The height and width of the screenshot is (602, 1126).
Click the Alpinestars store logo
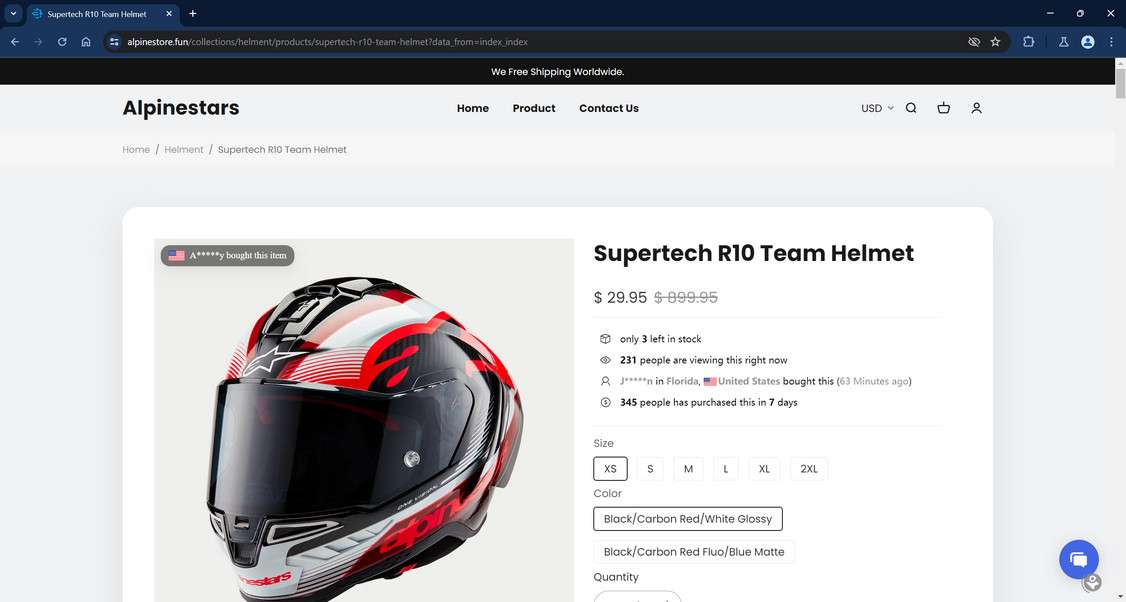(x=181, y=108)
